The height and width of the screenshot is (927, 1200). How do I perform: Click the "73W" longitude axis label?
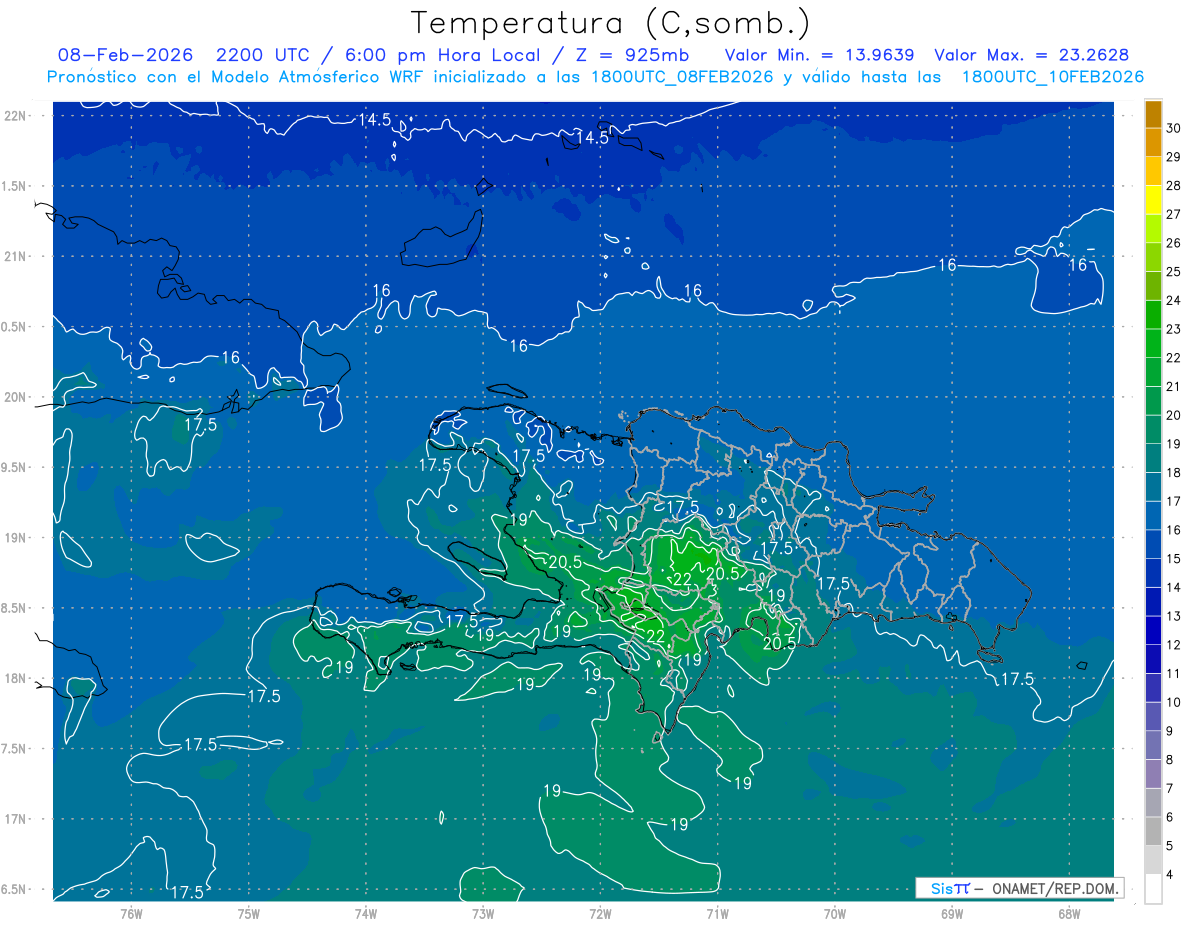[483, 914]
